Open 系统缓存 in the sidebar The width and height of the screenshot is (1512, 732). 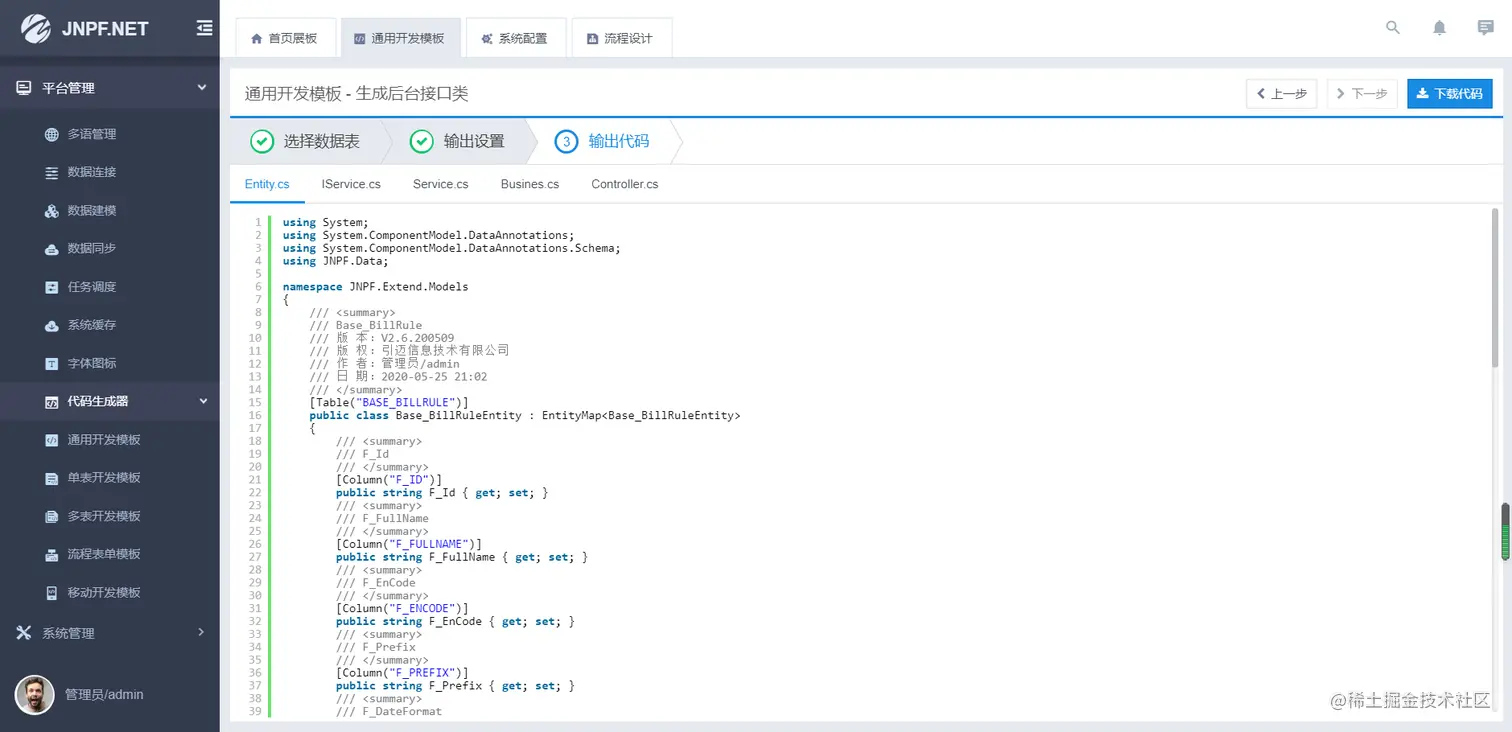[x=110, y=326]
